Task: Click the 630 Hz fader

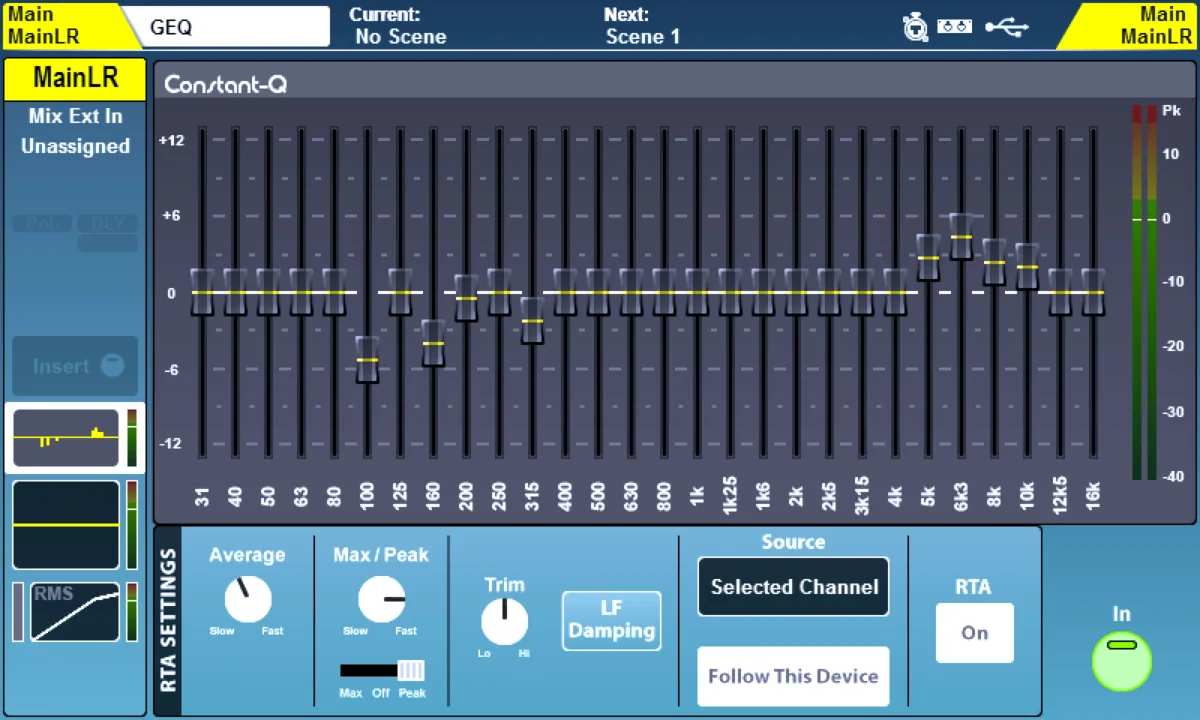Action: click(631, 292)
